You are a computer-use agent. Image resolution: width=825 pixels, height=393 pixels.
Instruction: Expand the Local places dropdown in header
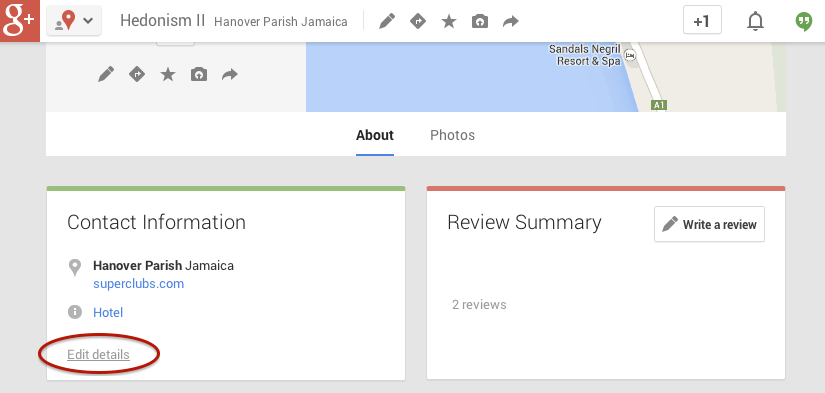pos(74,21)
